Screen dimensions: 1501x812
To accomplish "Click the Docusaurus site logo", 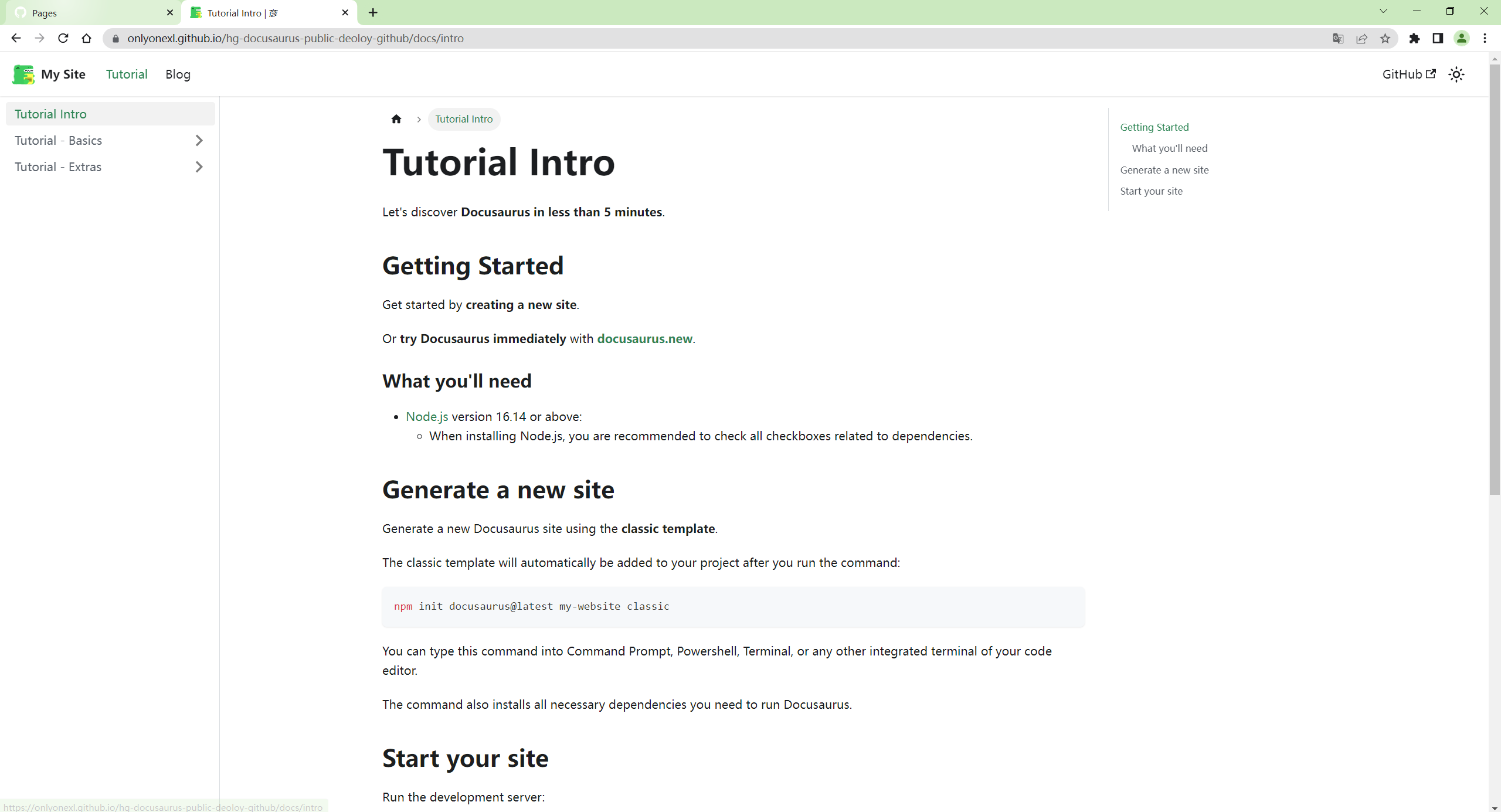I will click(x=23, y=74).
